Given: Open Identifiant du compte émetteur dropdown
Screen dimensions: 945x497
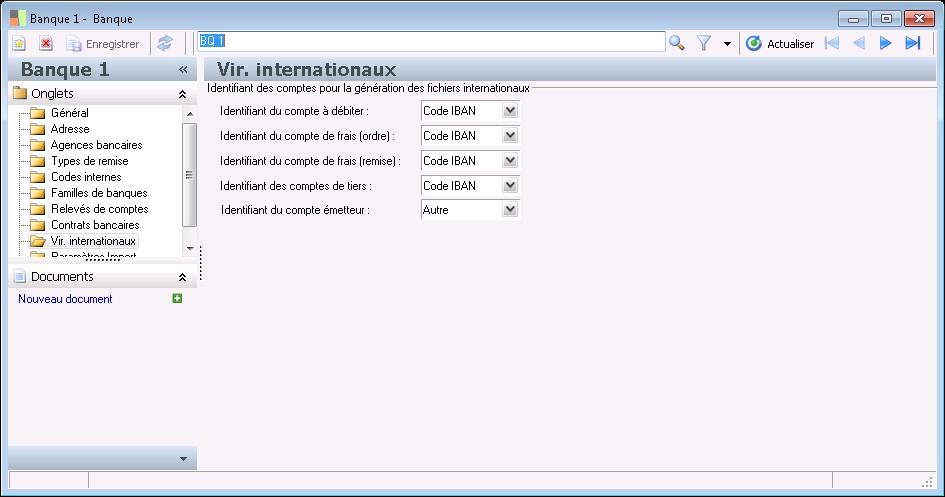Looking at the screenshot, I should point(510,210).
